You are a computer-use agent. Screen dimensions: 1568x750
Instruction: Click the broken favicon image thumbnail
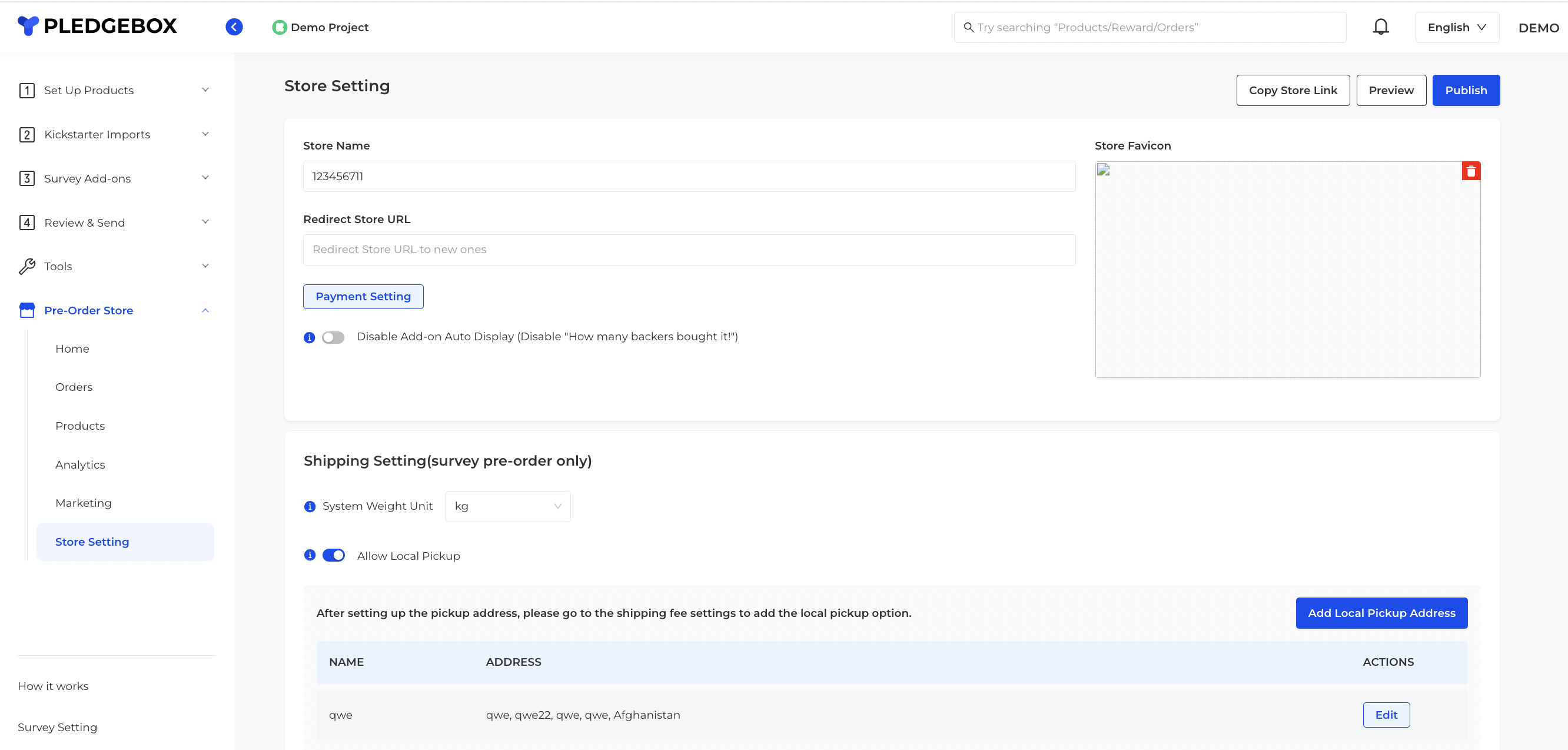point(1103,170)
